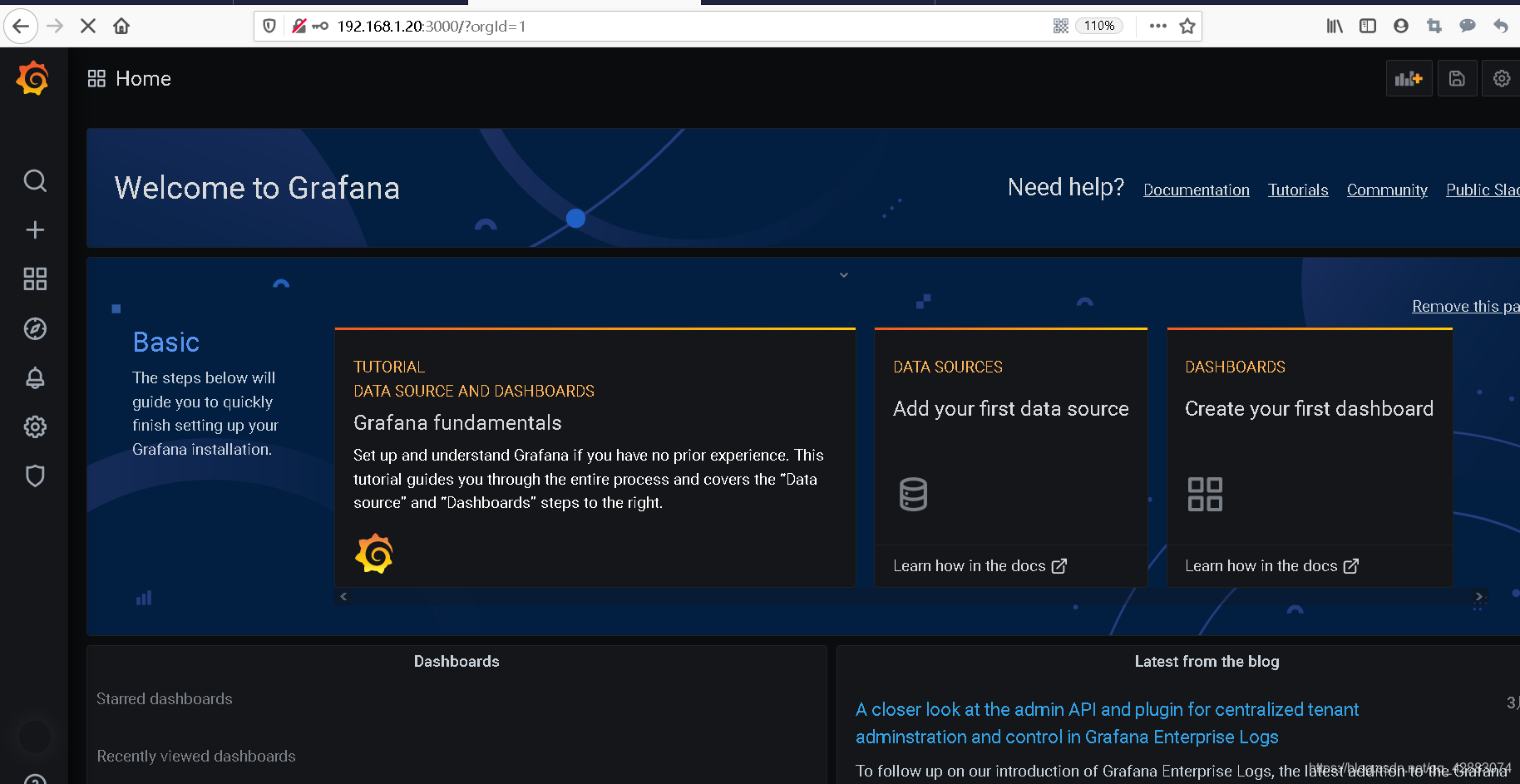Click the Recently viewed dashboards heading
Image resolution: width=1520 pixels, height=784 pixels.
click(196, 756)
